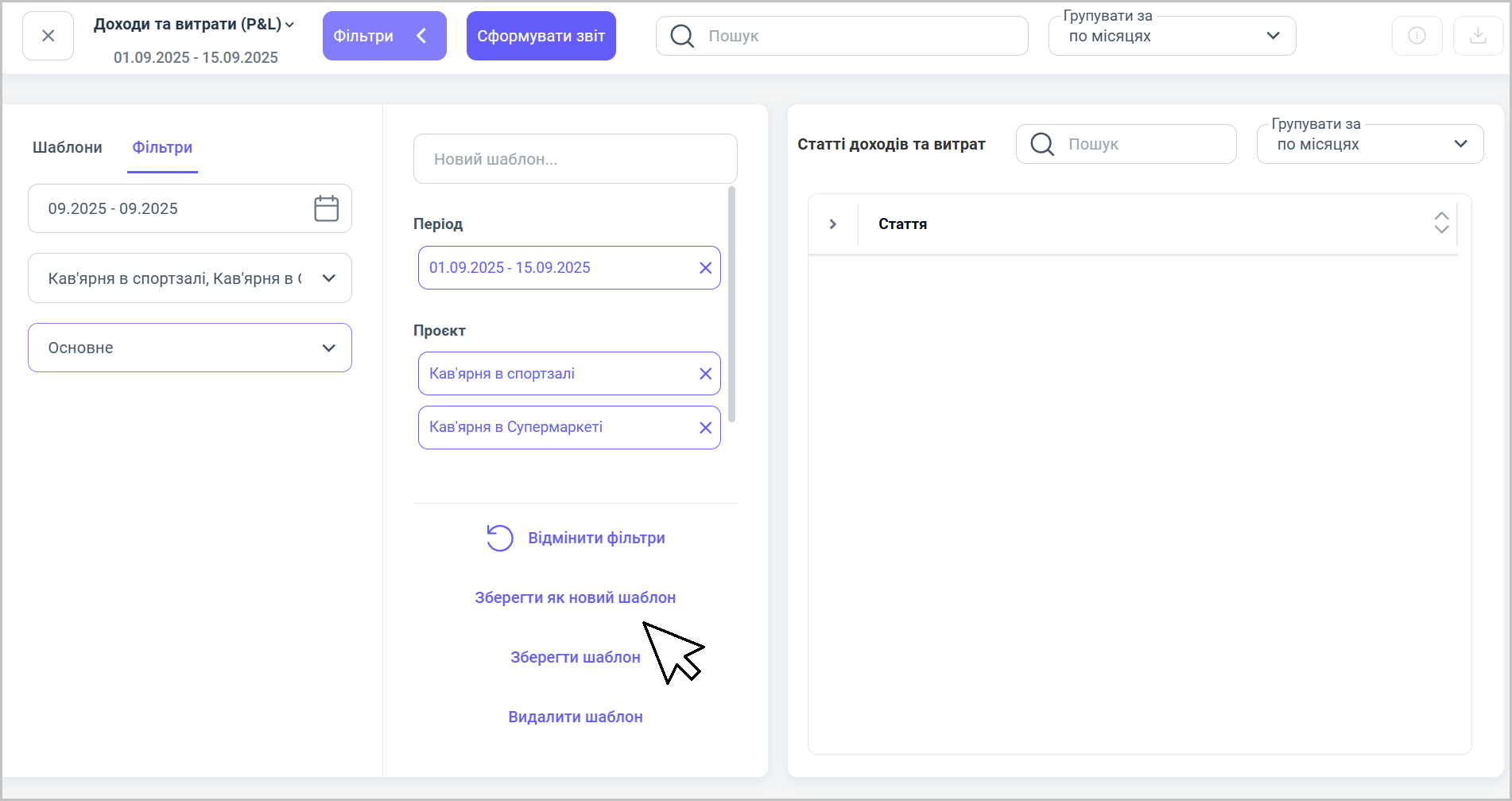1512x801 pixels.
Task: Click the Новий шаблон name input field
Action: [x=575, y=159]
